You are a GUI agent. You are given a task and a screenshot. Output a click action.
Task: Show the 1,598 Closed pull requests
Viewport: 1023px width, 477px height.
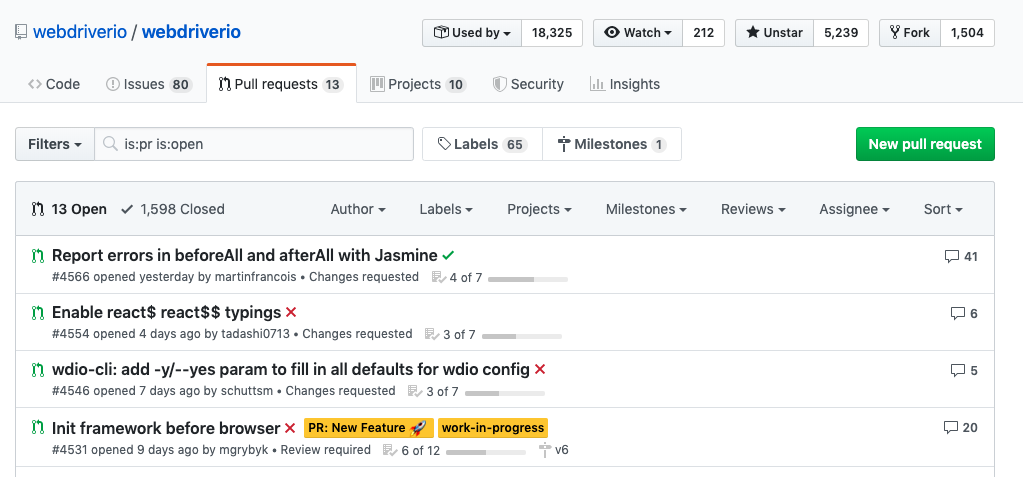pyautogui.click(x=173, y=209)
